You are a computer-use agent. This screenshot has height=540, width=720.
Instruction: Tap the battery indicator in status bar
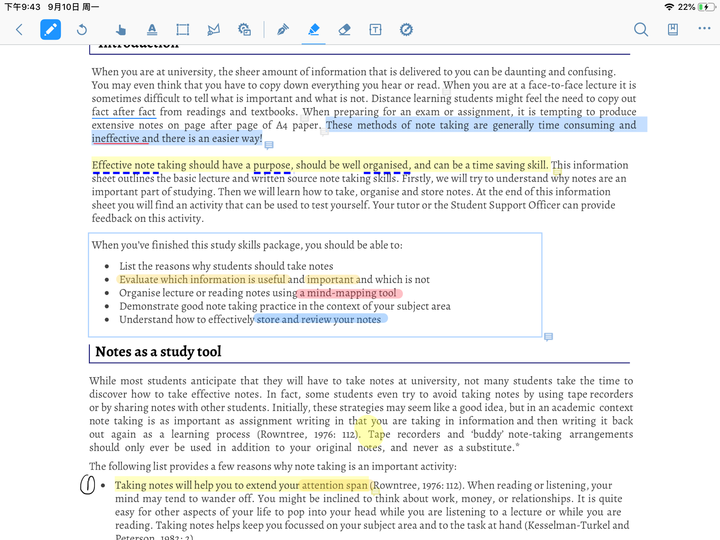(705, 7)
